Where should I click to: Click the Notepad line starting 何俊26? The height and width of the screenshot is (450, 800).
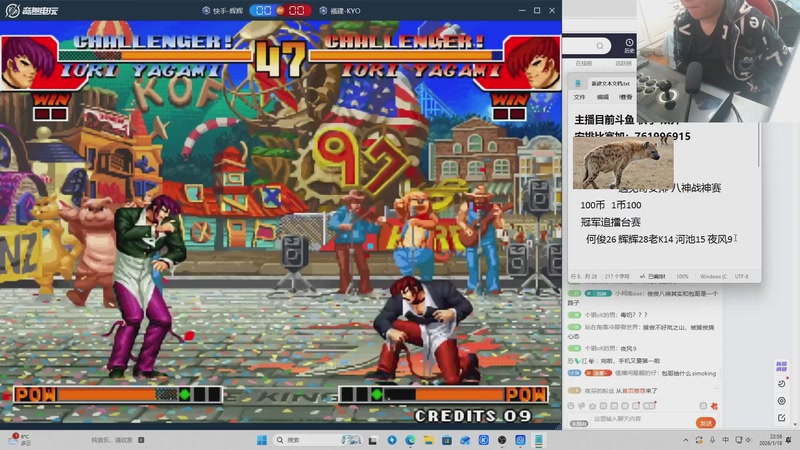pos(659,239)
